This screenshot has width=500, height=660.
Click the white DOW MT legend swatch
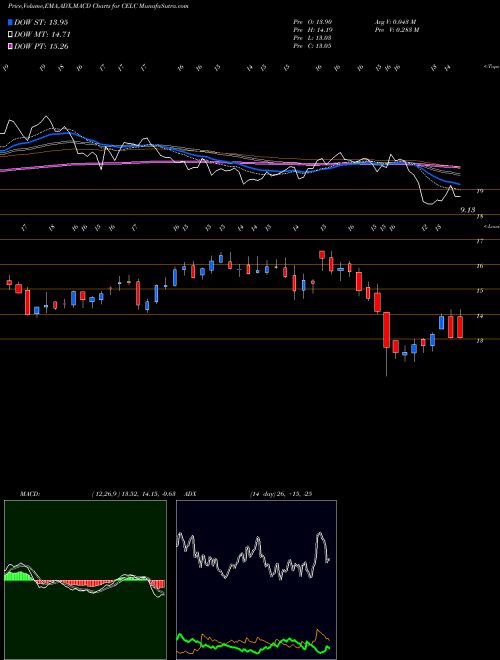click(x=11, y=34)
